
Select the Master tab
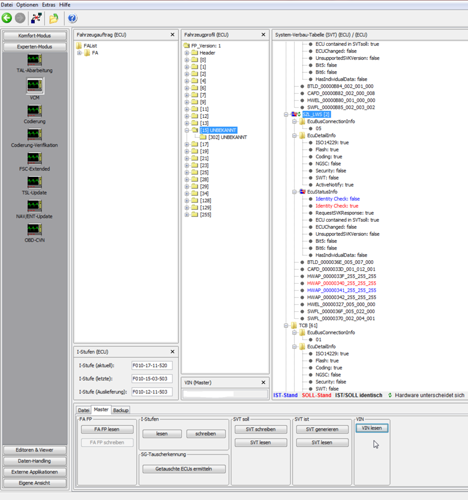(101, 409)
